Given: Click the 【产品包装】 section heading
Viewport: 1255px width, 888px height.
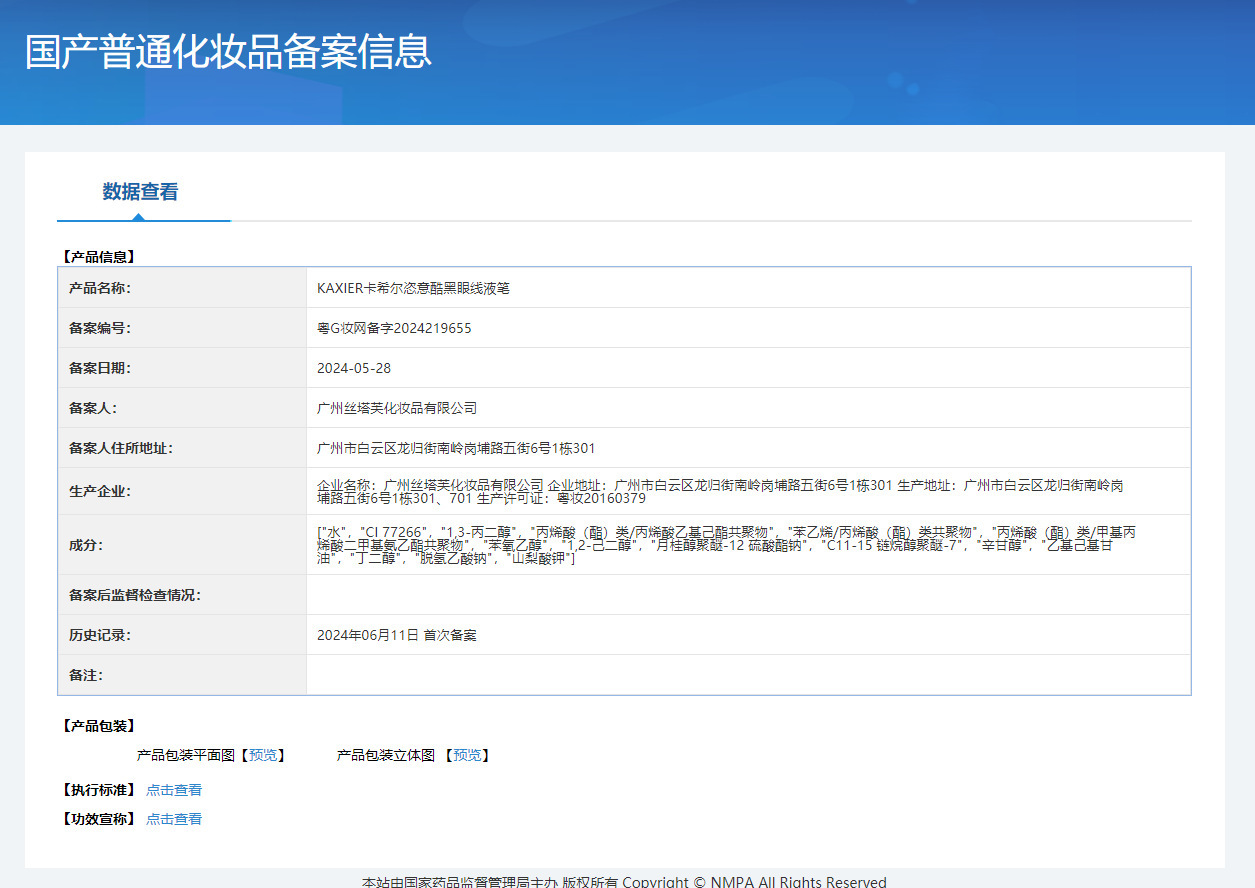Looking at the screenshot, I should coord(98,726).
